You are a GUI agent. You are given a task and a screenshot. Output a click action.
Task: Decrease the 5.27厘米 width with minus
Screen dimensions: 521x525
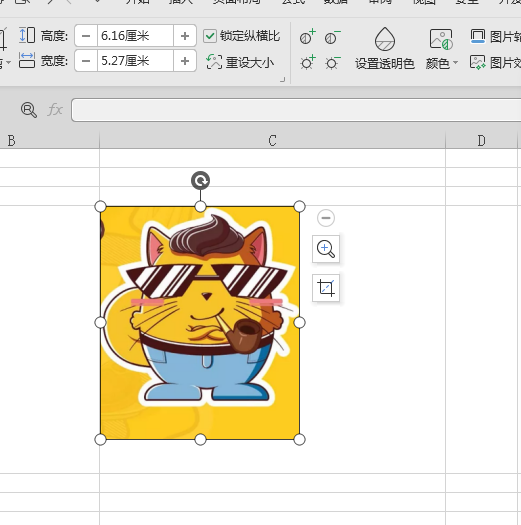86,61
